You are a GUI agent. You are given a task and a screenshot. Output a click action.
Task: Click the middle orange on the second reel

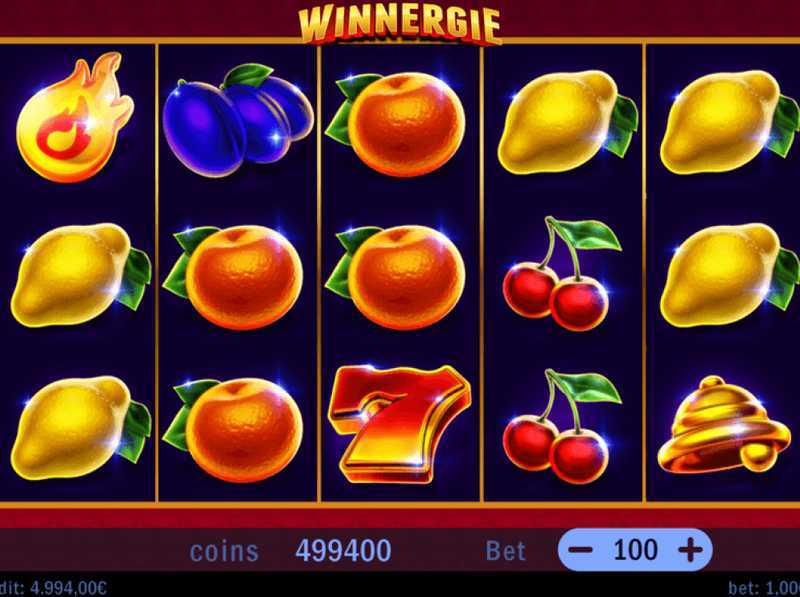[233, 277]
